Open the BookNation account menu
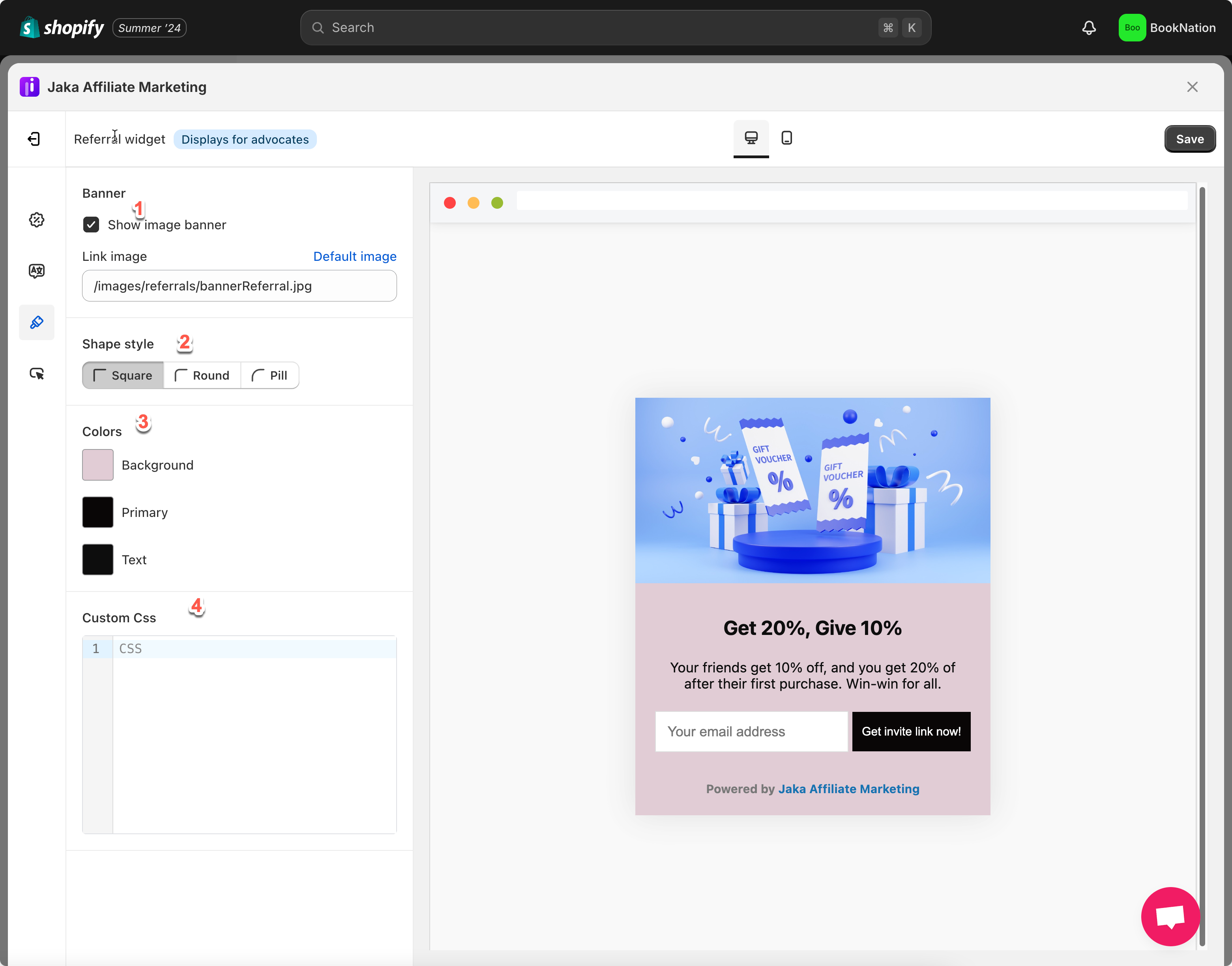The width and height of the screenshot is (1232, 966). [x=1167, y=28]
